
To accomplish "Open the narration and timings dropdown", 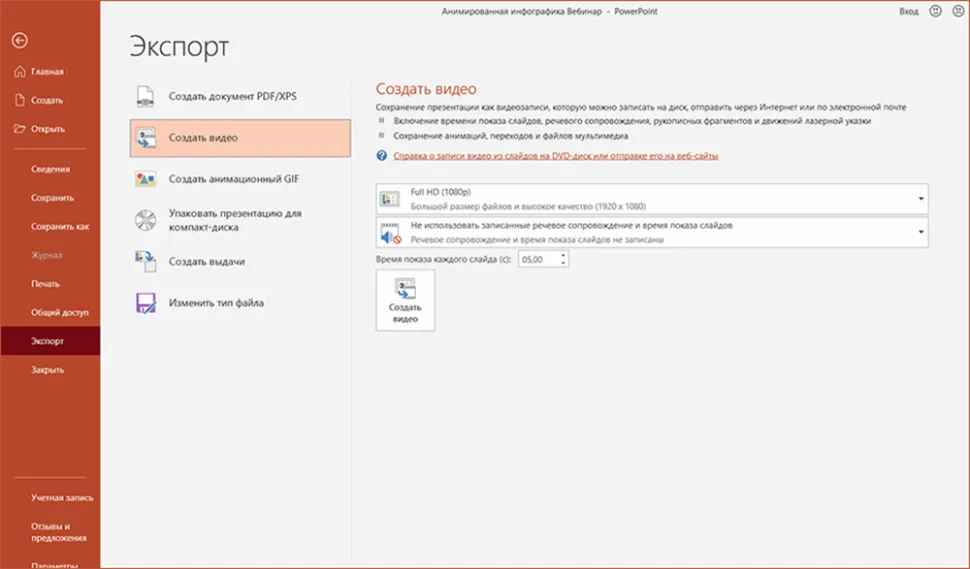I will (919, 233).
